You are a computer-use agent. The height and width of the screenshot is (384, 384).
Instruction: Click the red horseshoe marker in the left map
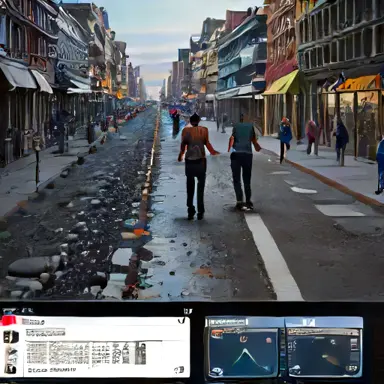pyautogui.click(x=244, y=340)
